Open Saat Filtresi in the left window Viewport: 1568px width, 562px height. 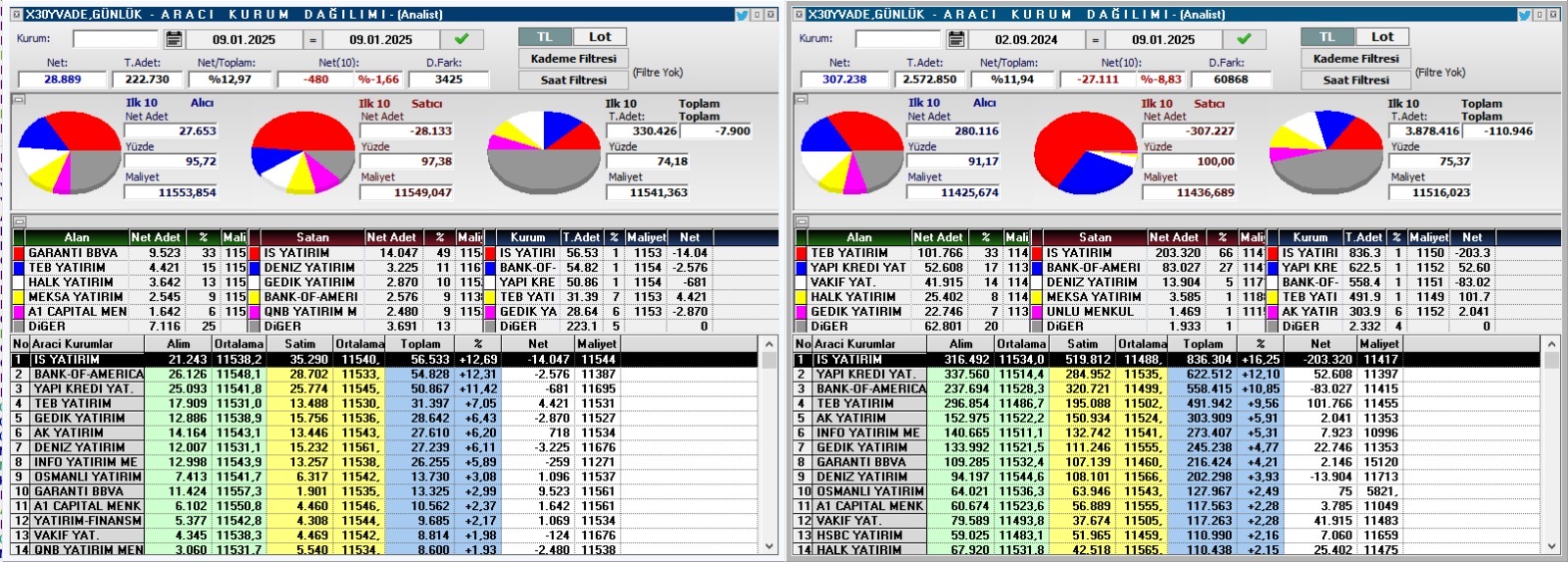573,79
